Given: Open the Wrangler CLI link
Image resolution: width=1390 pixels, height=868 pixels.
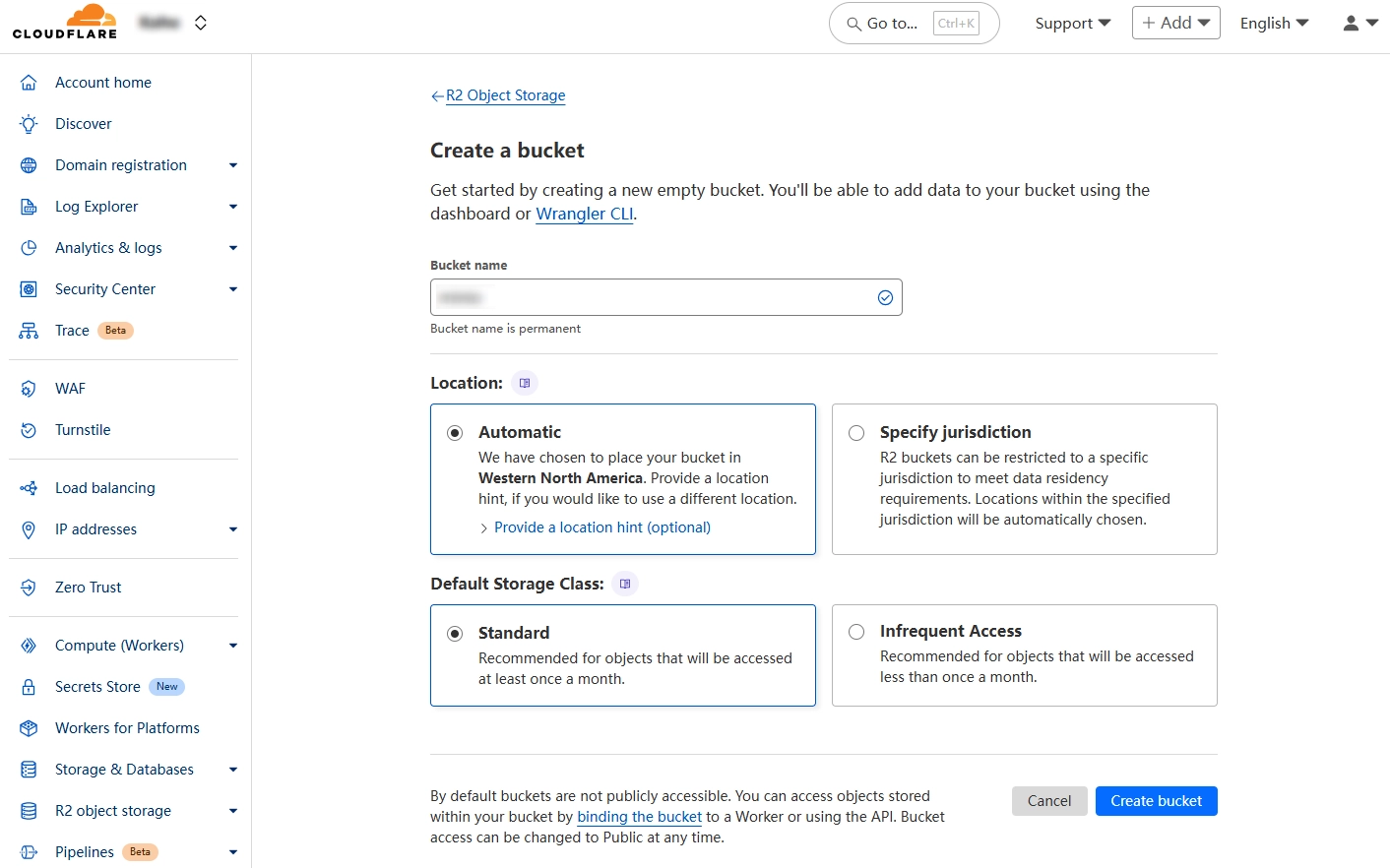Looking at the screenshot, I should [584, 214].
